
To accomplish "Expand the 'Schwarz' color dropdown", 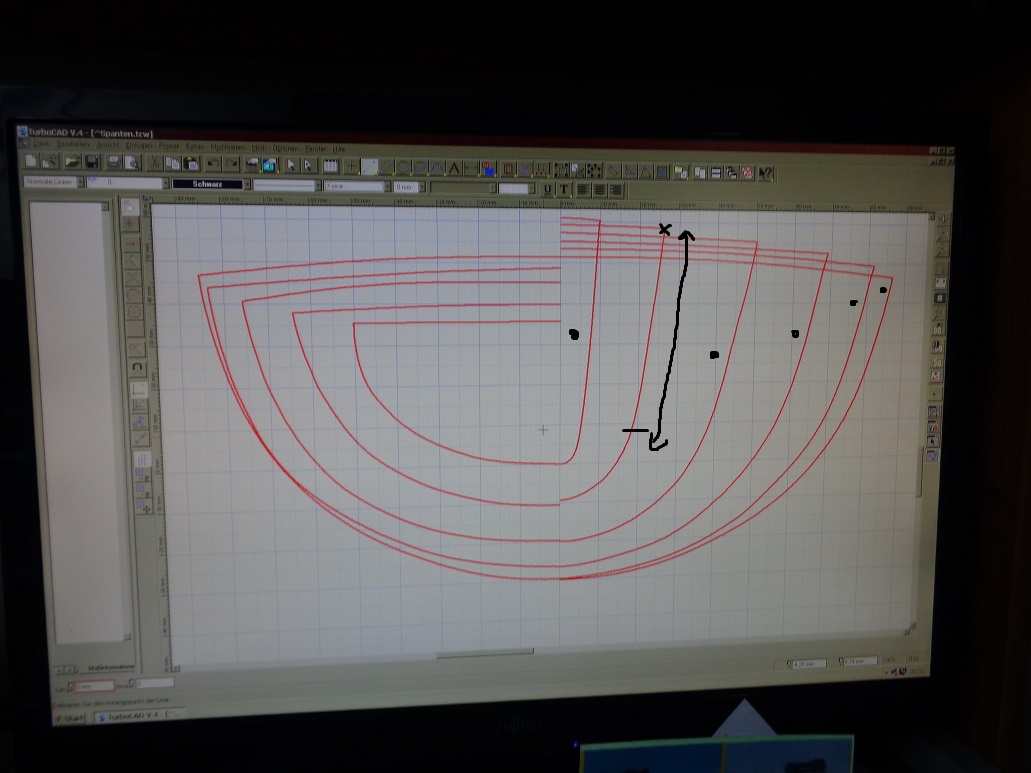I will (248, 185).
